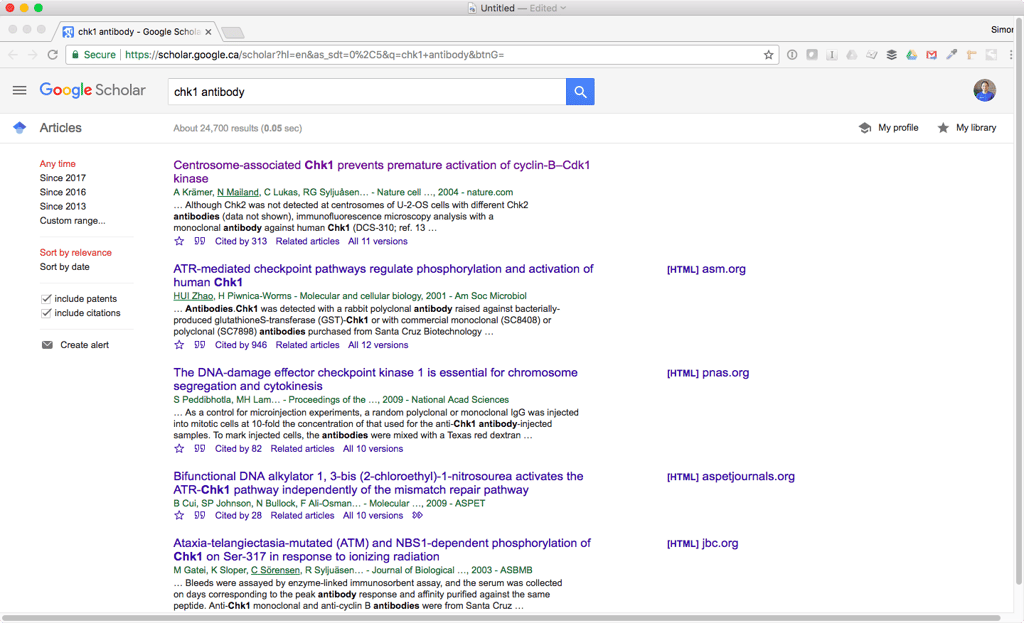1024x623 pixels.
Task: Save the Centrosome-associated Chk1 article with its star
Action: 179,241
